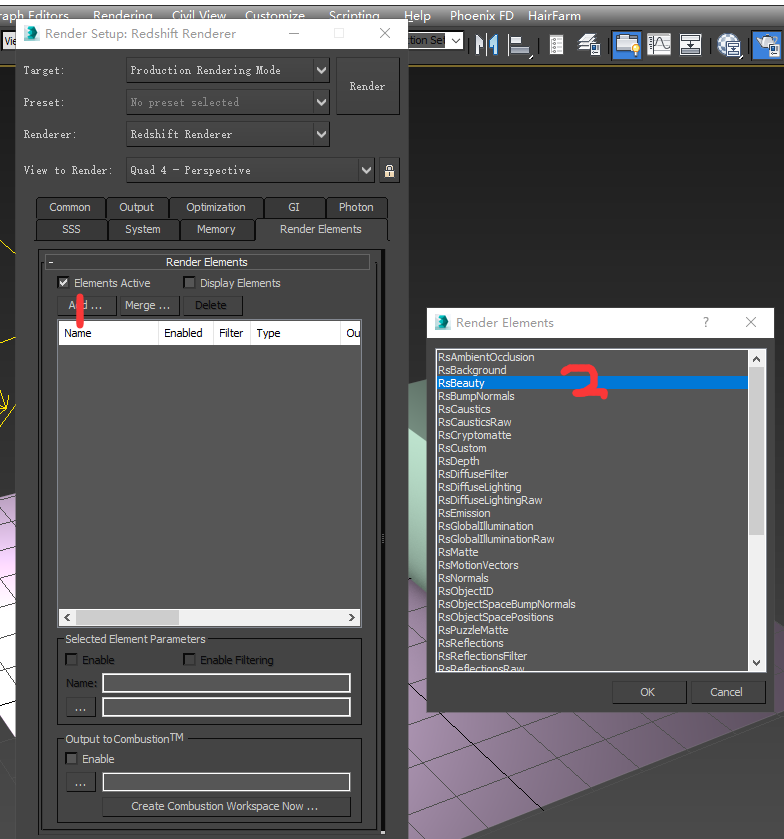Click vertical scrollbar thumb in Render Elements list
Image resolution: width=784 pixels, height=839 pixels.
756,451
